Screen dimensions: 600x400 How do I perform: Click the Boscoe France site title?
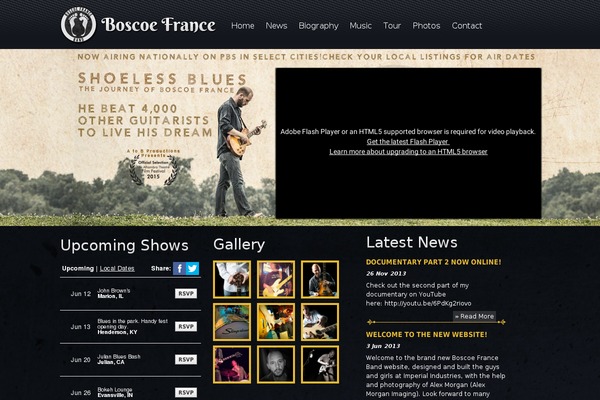[x=158, y=25]
